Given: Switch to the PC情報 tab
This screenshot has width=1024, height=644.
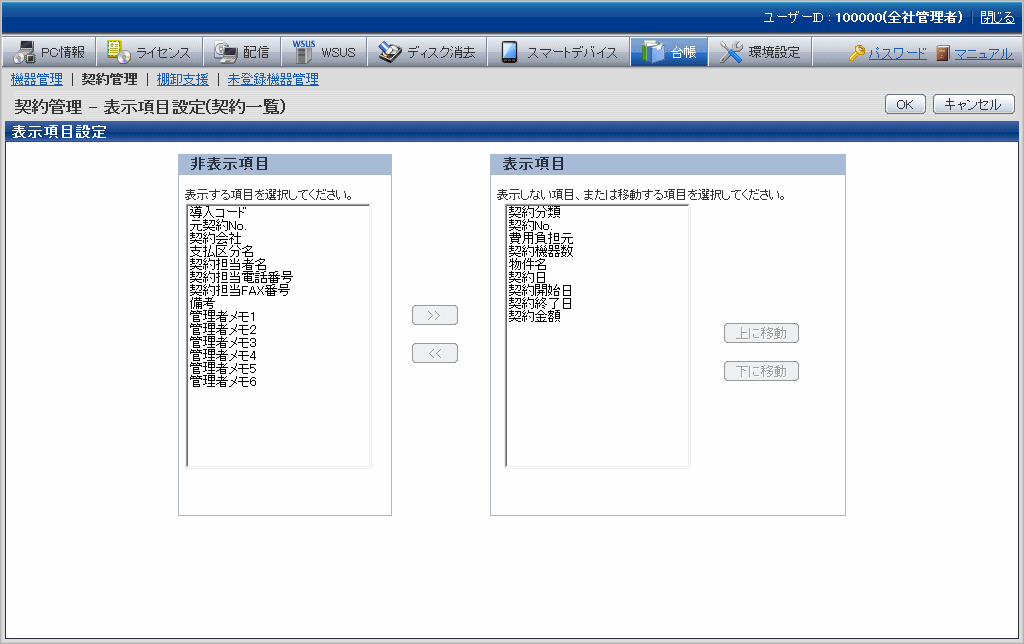Looking at the screenshot, I should pyautogui.click(x=49, y=52).
